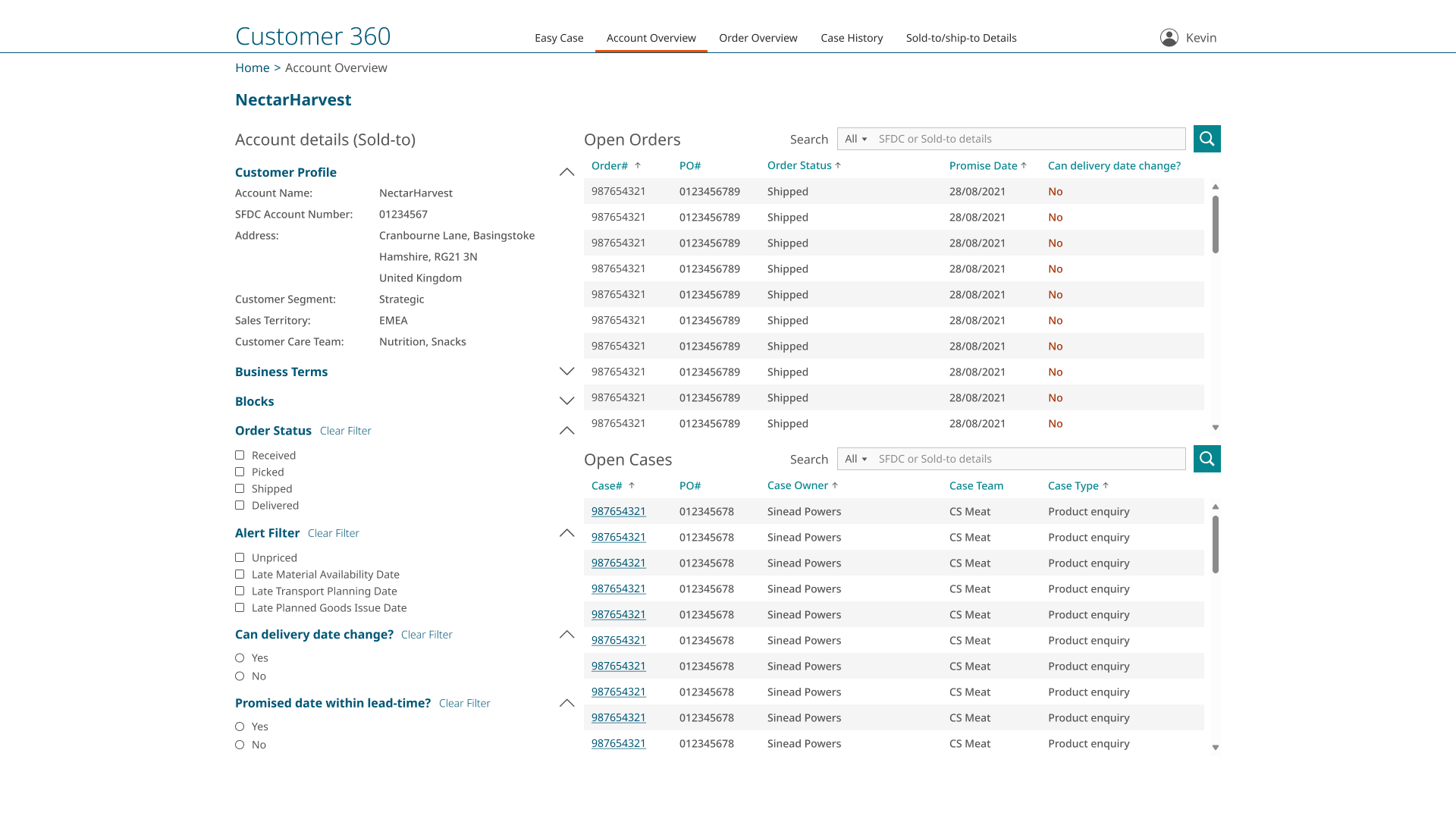The image size is (1456, 819).
Task: Click the sort arrow on Promise Date column
Action: 1025,165
